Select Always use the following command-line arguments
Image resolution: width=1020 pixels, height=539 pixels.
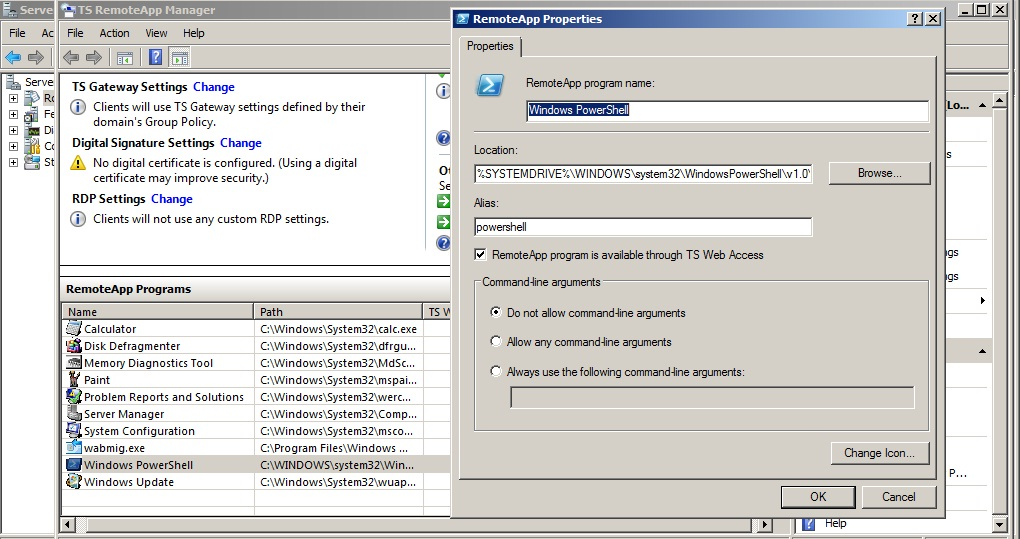click(x=496, y=371)
